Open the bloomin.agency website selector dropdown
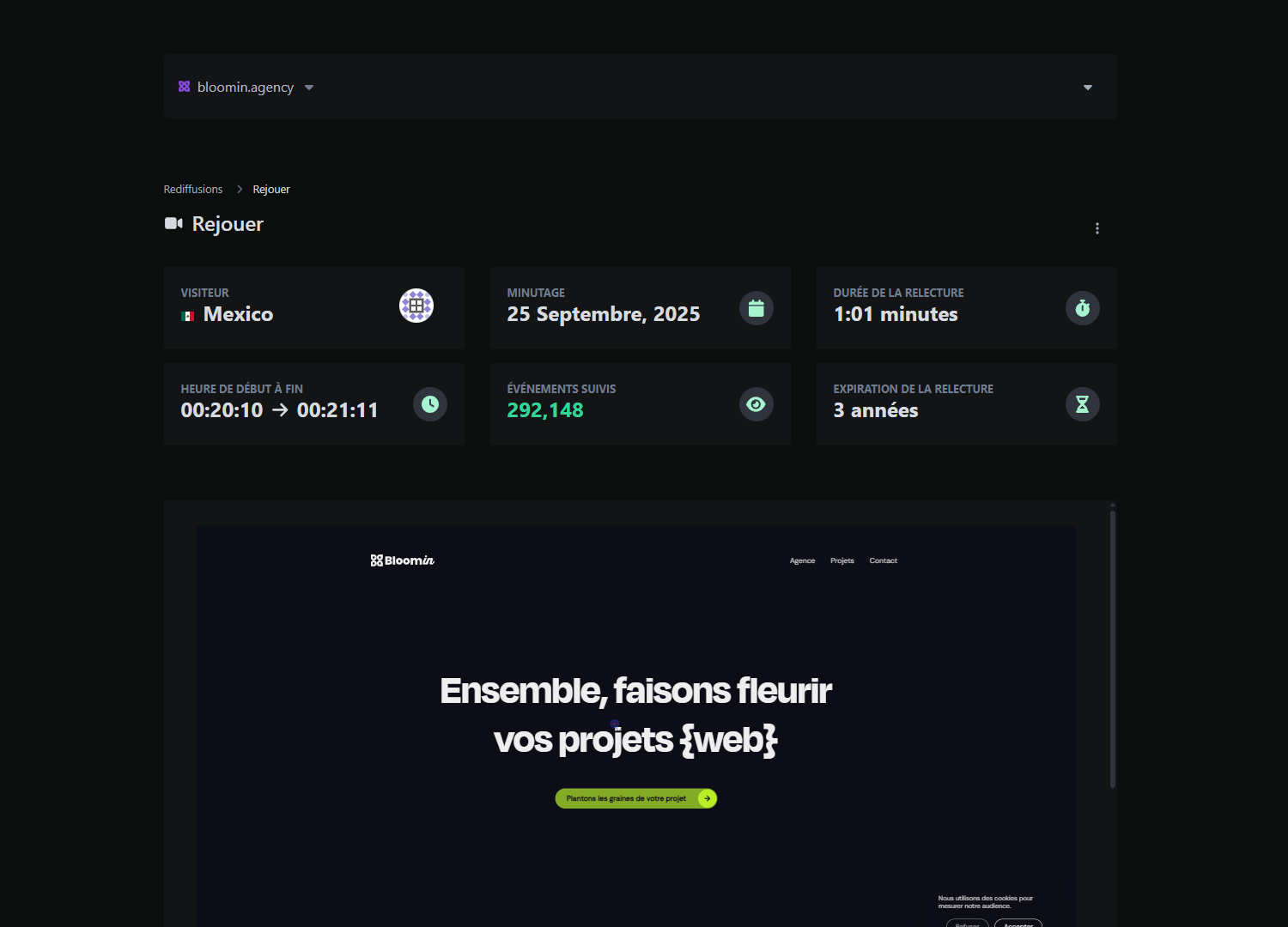 point(247,88)
